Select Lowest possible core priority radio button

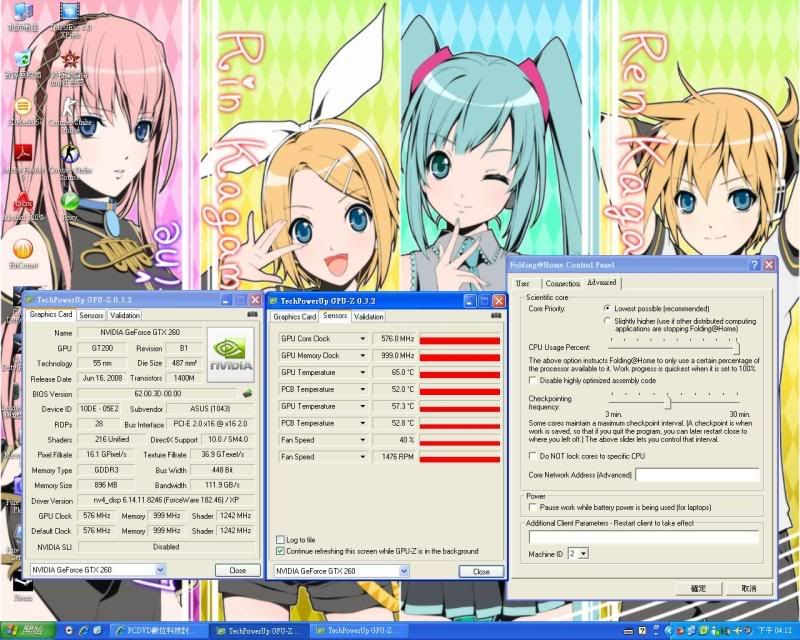pyautogui.click(x=607, y=308)
